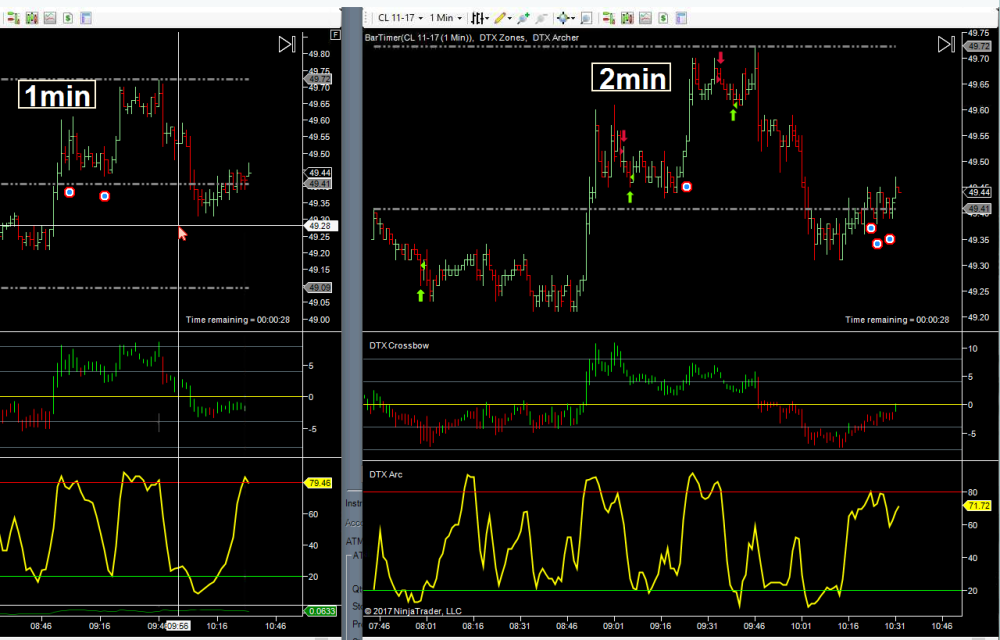Expand the chart bar style dropdown

[481, 17]
